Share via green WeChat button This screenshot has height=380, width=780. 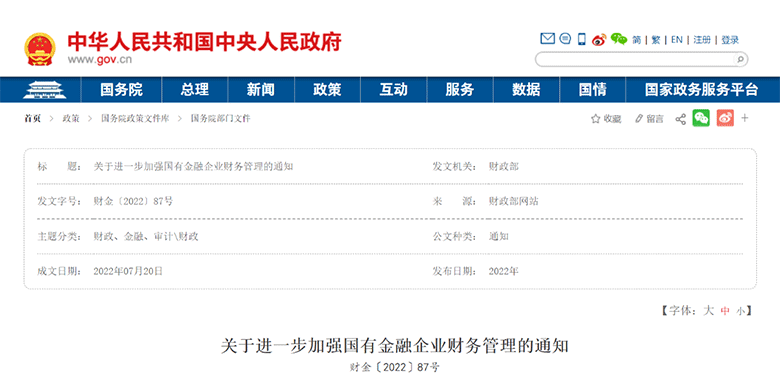(x=701, y=118)
